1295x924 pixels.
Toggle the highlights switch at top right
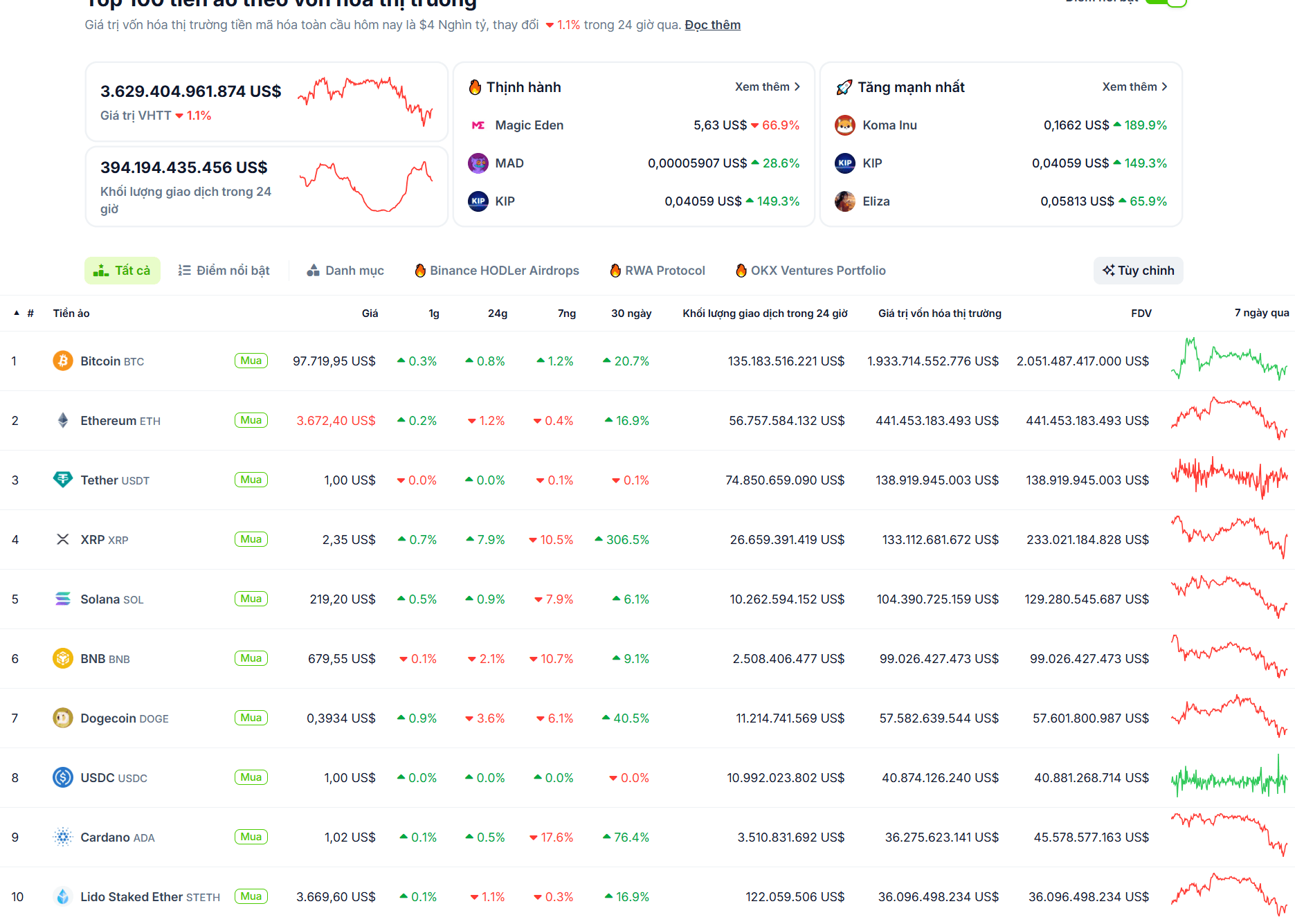click(x=1167, y=2)
